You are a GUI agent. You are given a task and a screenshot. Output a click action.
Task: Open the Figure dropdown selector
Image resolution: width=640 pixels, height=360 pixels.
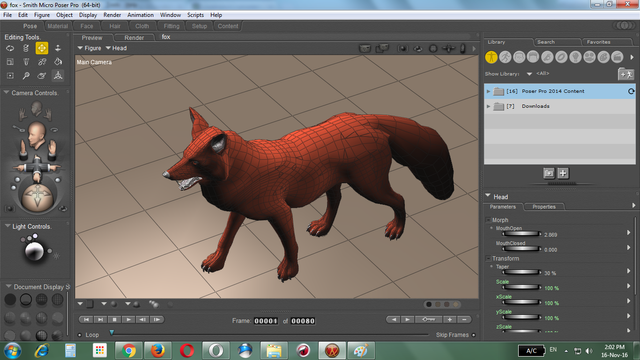(89, 48)
